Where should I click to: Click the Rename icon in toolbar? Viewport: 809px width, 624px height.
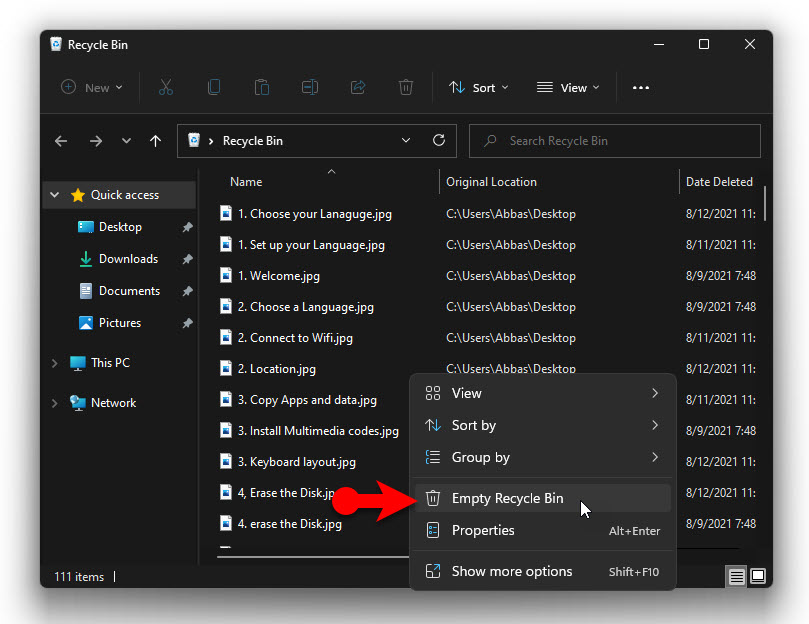click(310, 87)
